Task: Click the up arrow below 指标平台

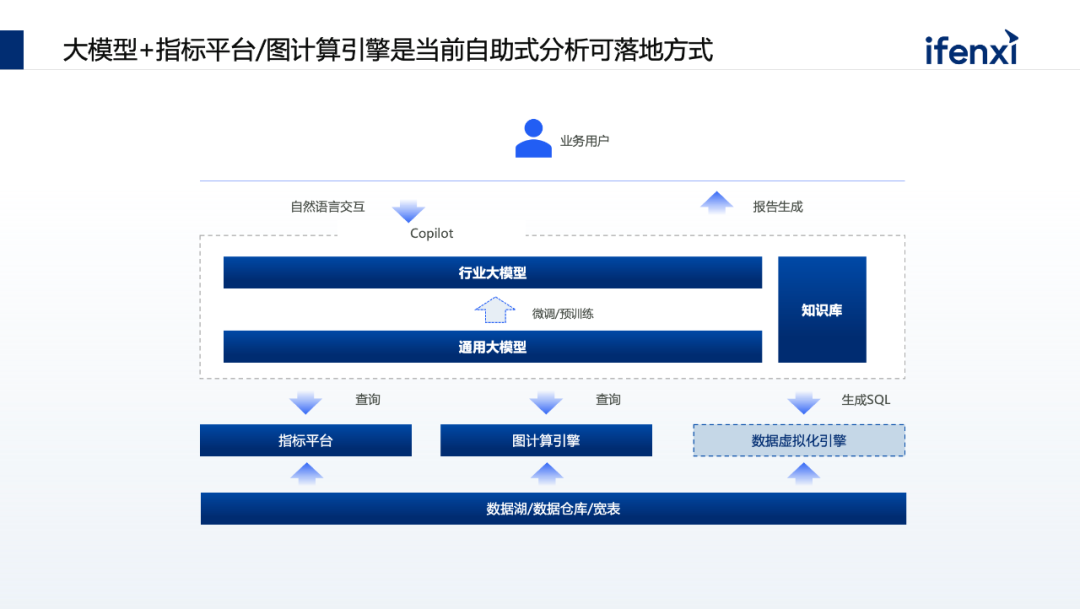Action: coord(306,474)
